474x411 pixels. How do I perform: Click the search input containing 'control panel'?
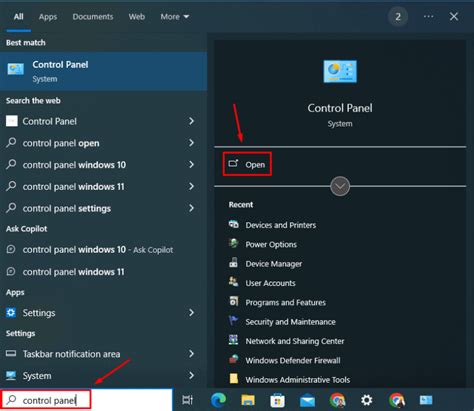click(86, 400)
